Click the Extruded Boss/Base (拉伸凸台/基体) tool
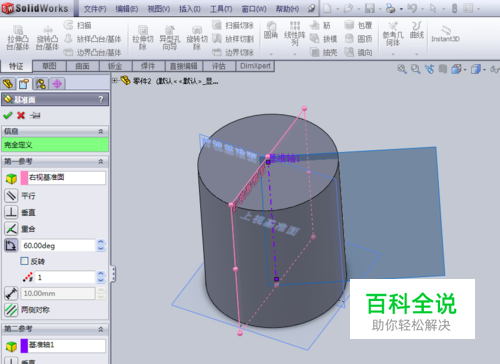500x364 pixels. 18,38
